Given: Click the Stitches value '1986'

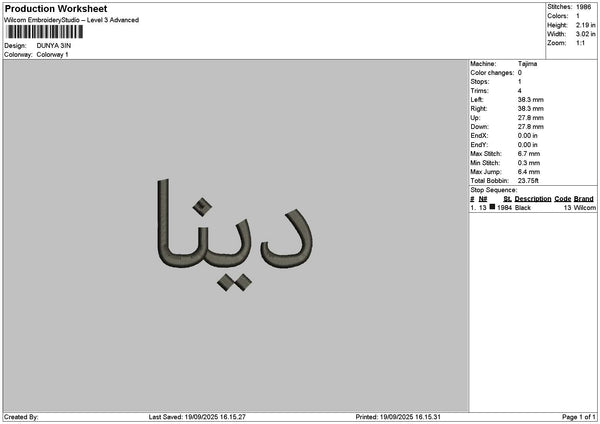Looking at the screenshot, I should click(584, 7).
